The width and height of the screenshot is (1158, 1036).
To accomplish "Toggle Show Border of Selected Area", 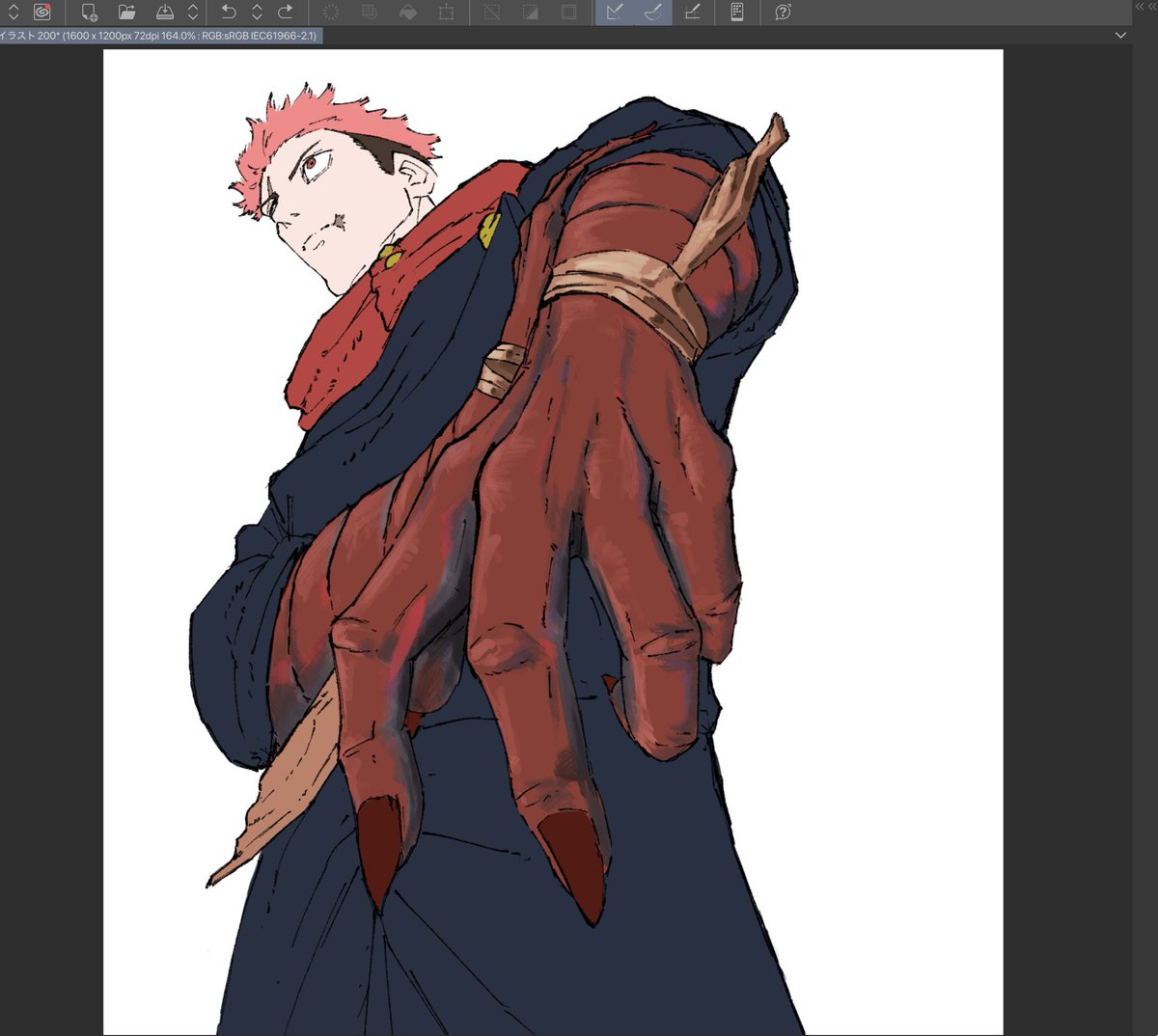I will (x=569, y=13).
